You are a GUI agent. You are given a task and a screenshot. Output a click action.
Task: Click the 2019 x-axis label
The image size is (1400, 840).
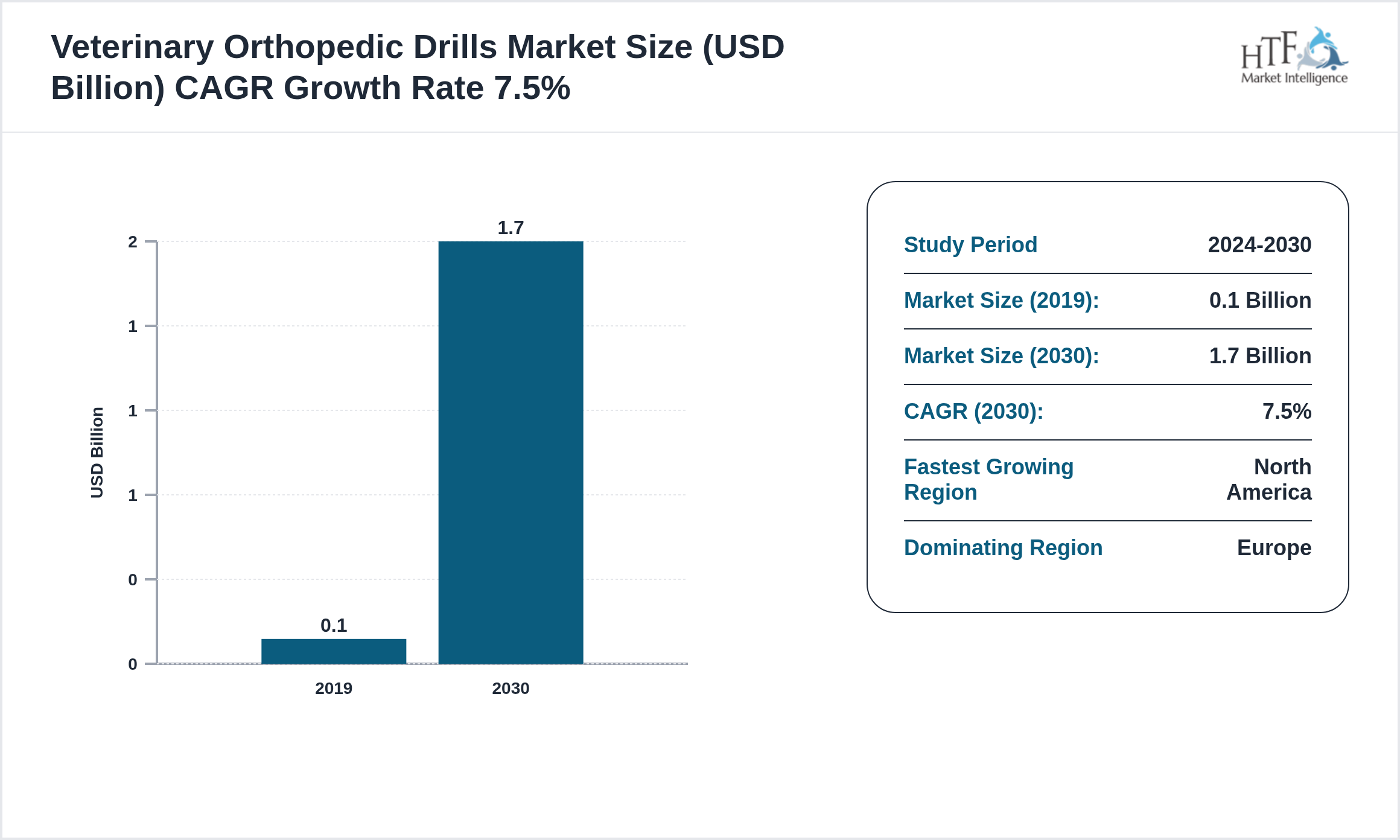[x=334, y=688]
